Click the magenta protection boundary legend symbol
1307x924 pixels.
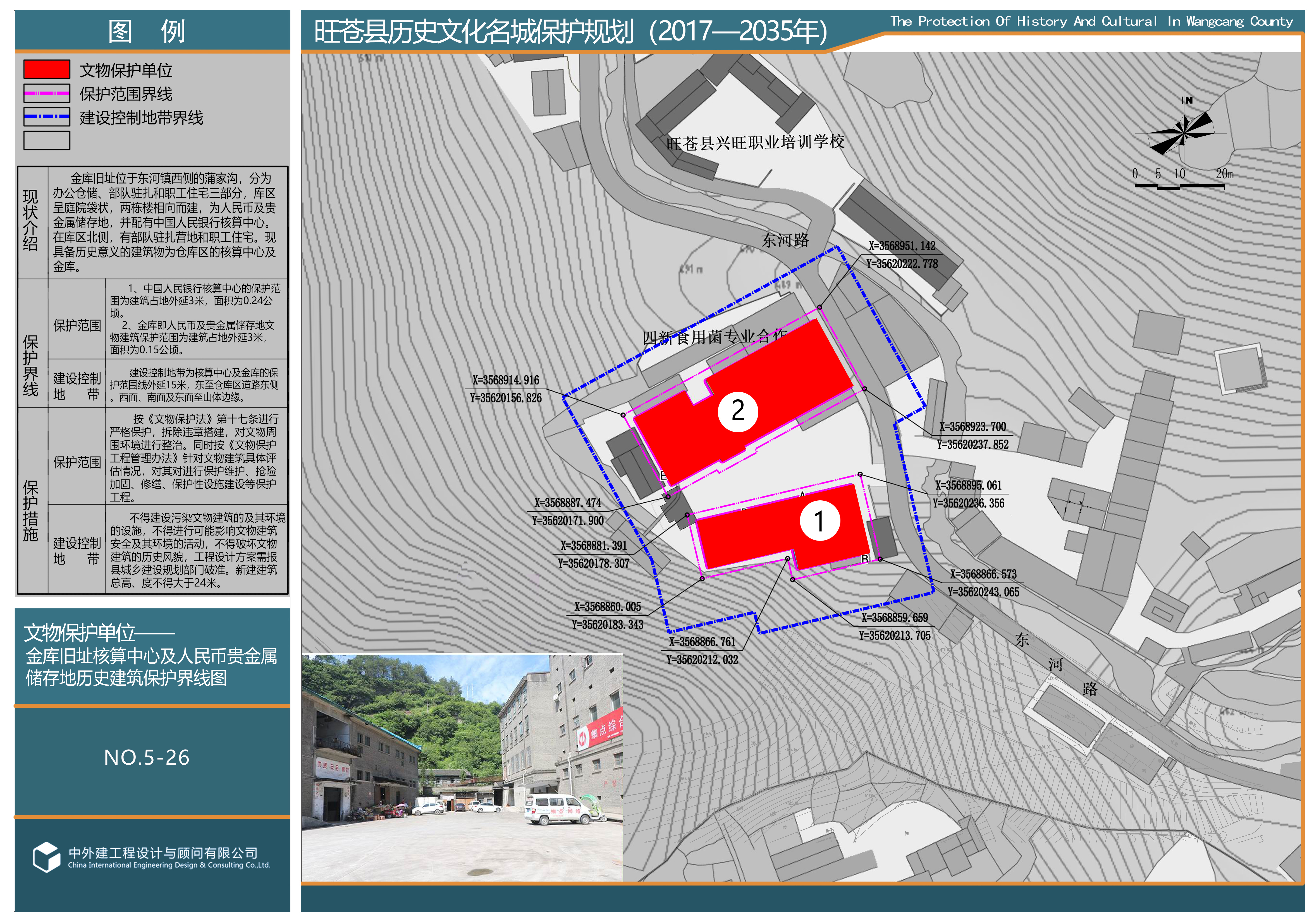coord(47,93)
